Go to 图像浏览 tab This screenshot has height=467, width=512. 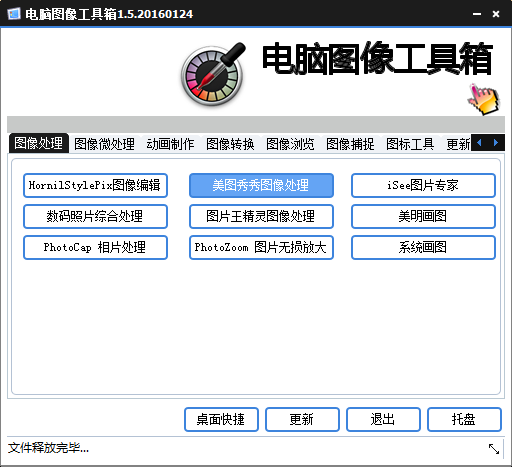(290, 144)
